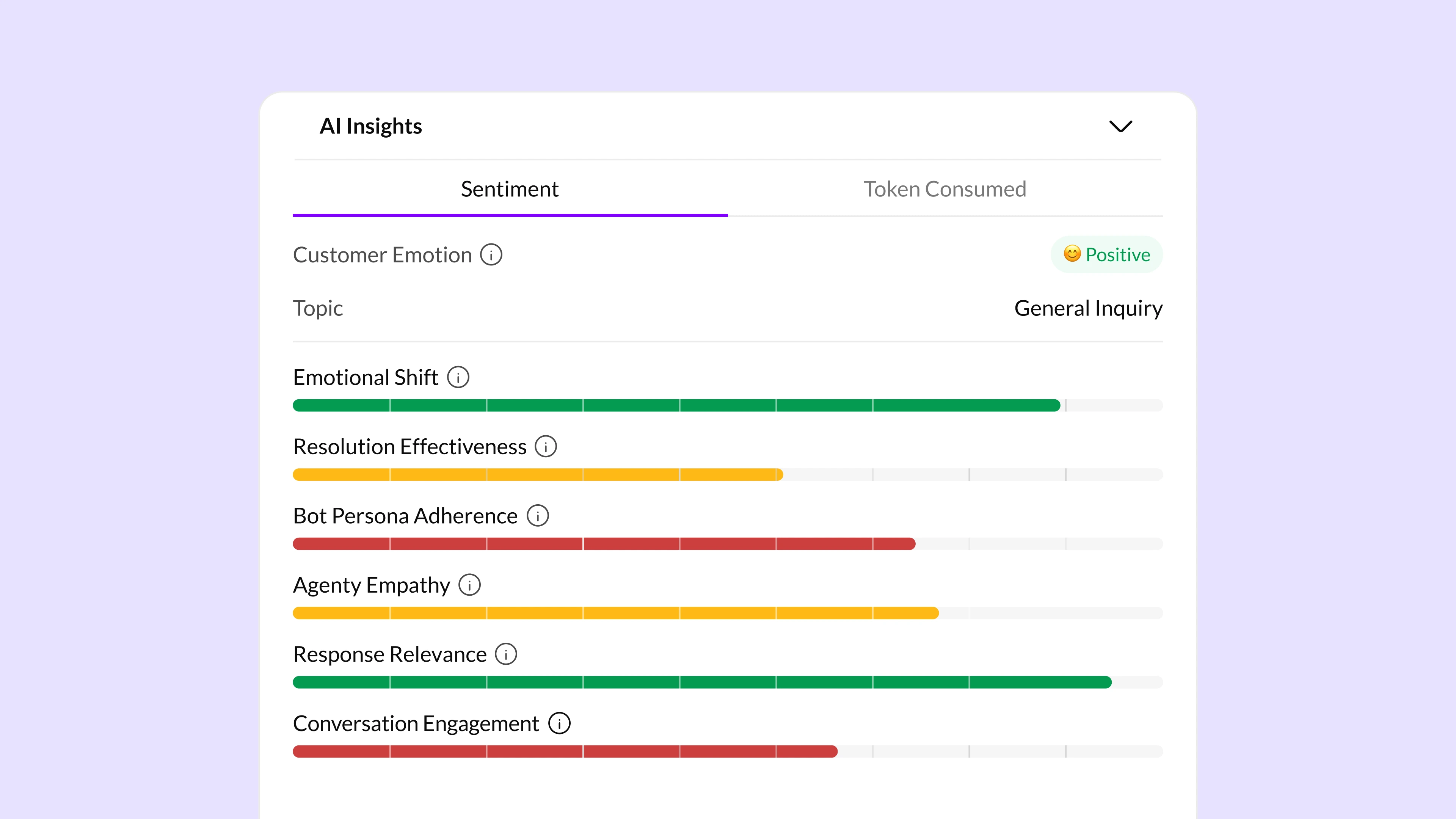The image size is (1456, 819).
Task: Expand the chevron next to AI Insights title
Action: coord(1121,126)
